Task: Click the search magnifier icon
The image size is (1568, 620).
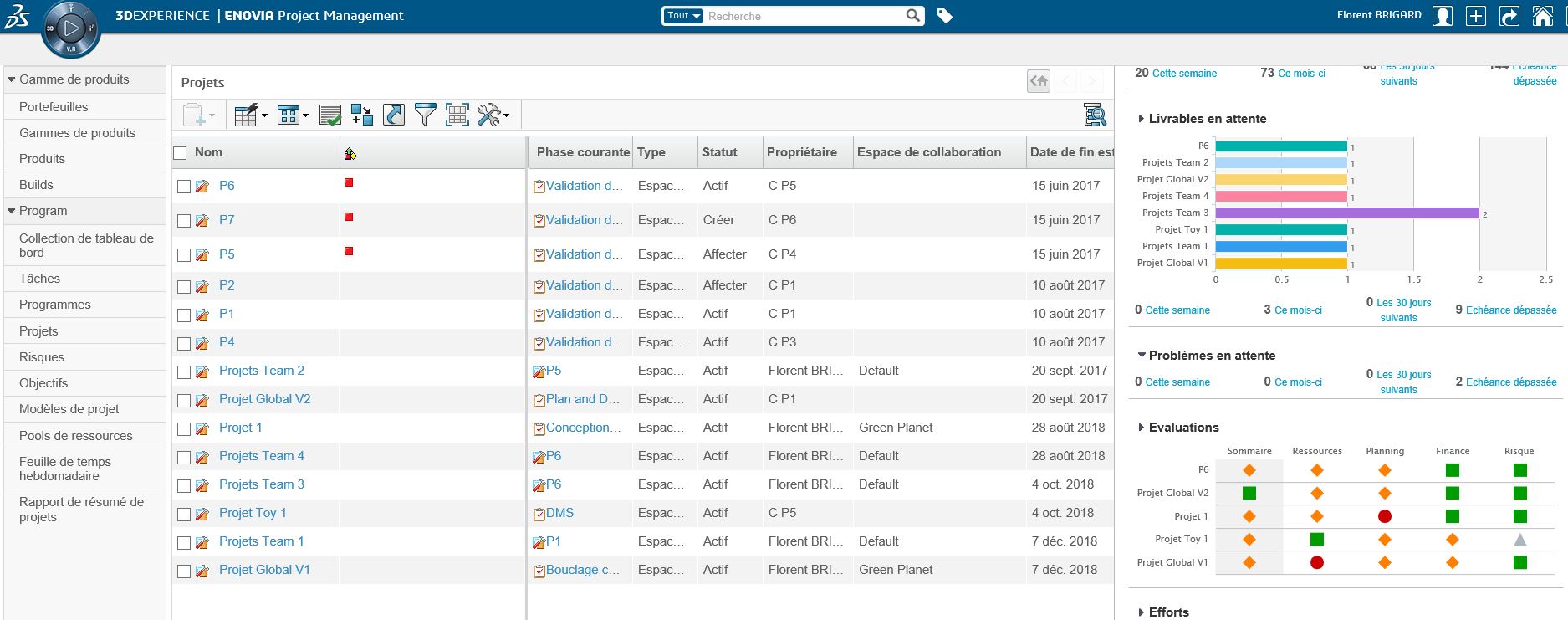Action: coord(913,15)
